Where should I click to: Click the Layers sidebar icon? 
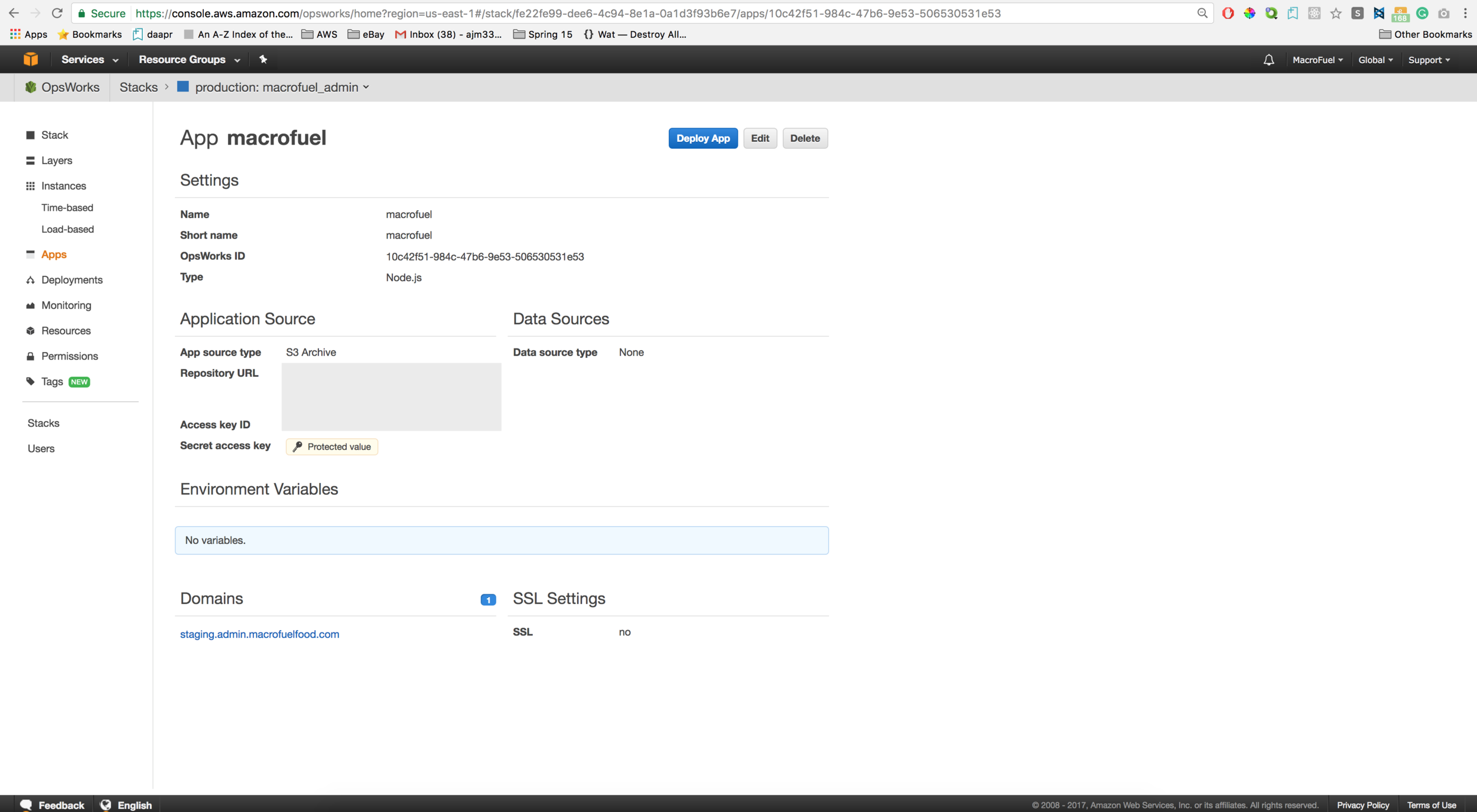coord(31,161)
